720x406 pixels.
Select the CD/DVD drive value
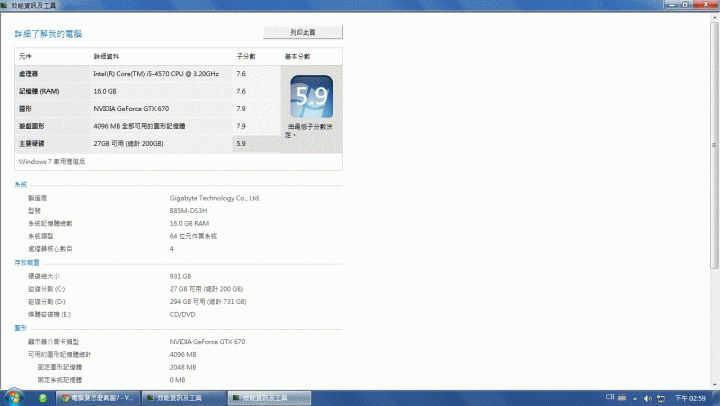click(182, 315)
